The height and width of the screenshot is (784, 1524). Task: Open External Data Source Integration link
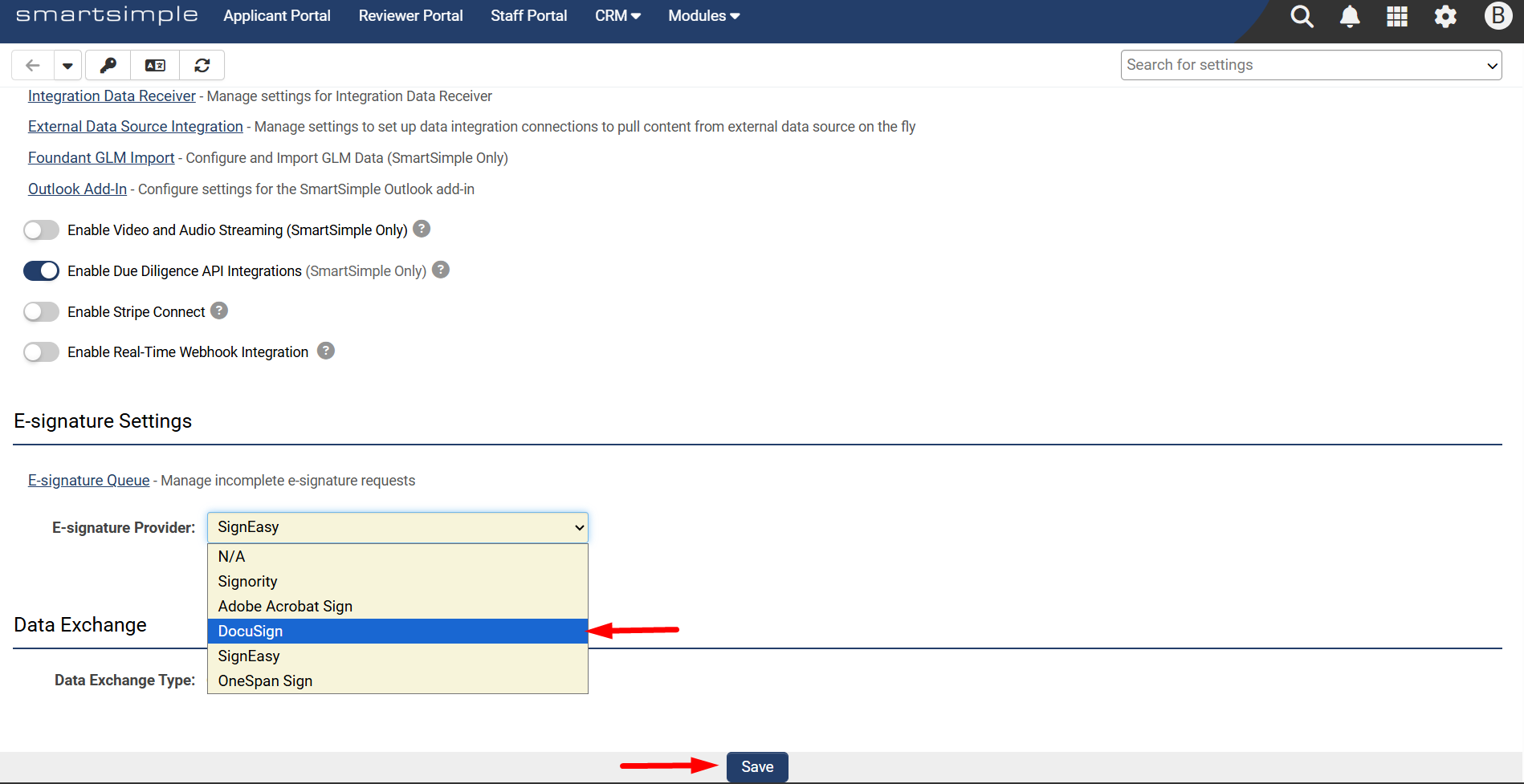pyautogui.click(x=136, y=127)
